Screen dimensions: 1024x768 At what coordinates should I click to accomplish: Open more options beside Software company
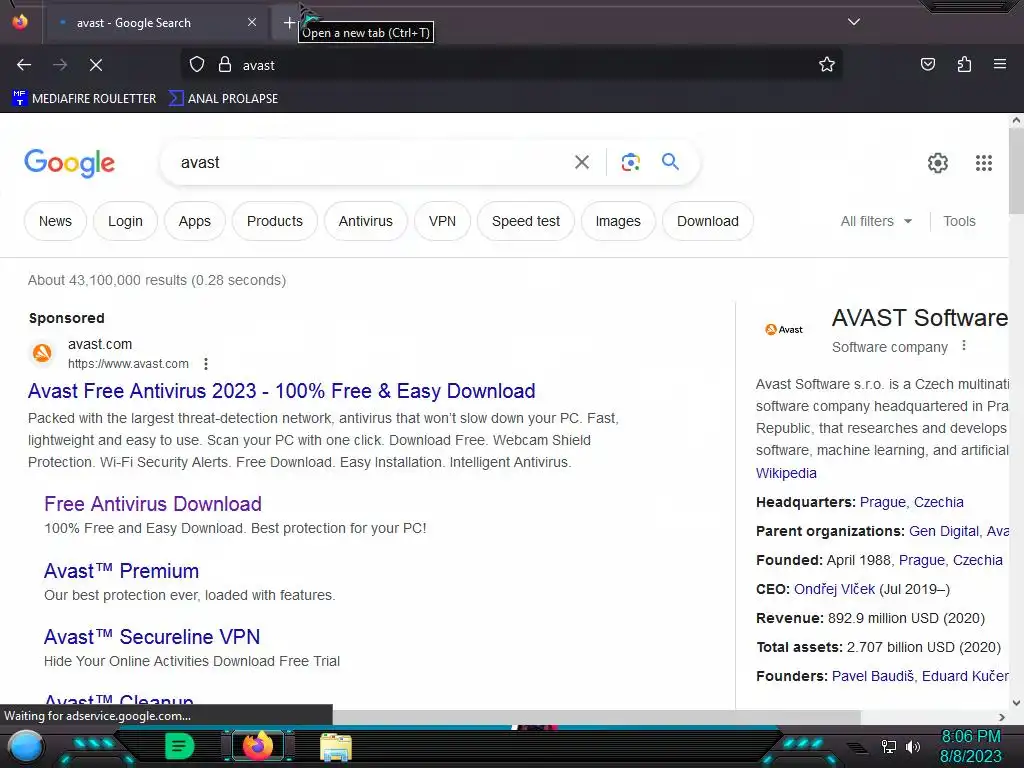(964, 345)
